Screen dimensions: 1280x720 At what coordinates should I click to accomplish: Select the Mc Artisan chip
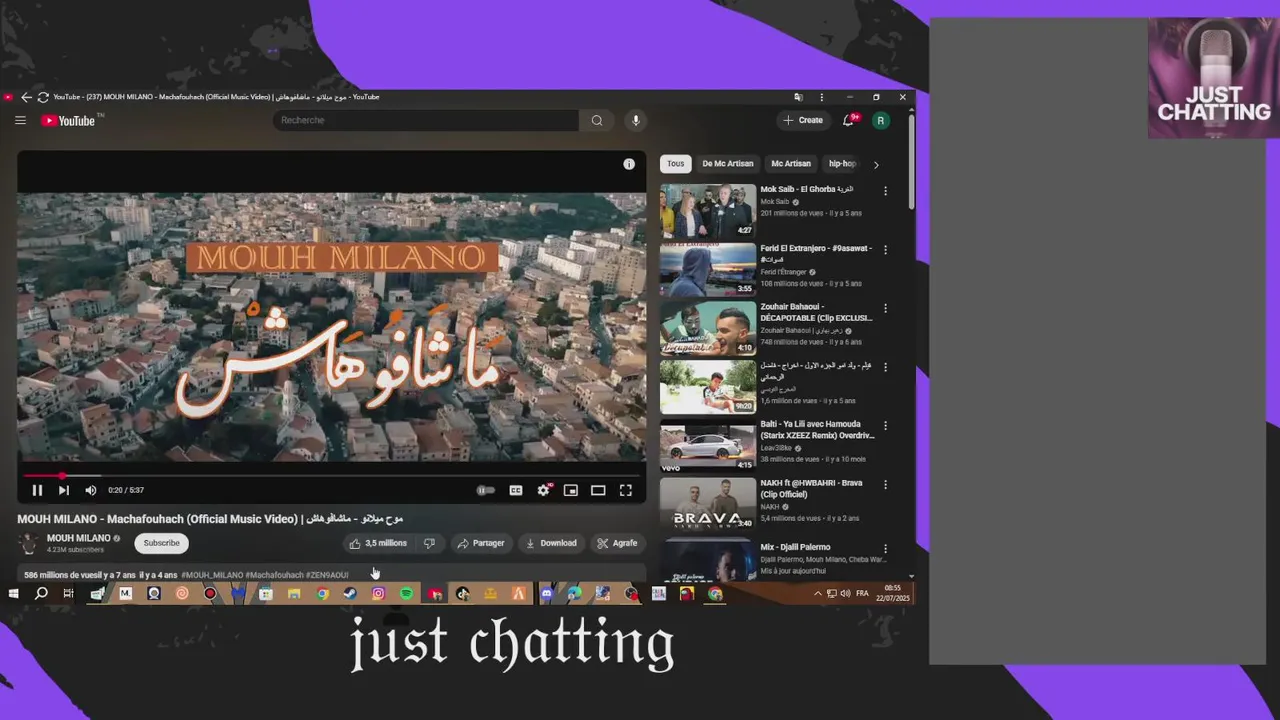[791, 164]
